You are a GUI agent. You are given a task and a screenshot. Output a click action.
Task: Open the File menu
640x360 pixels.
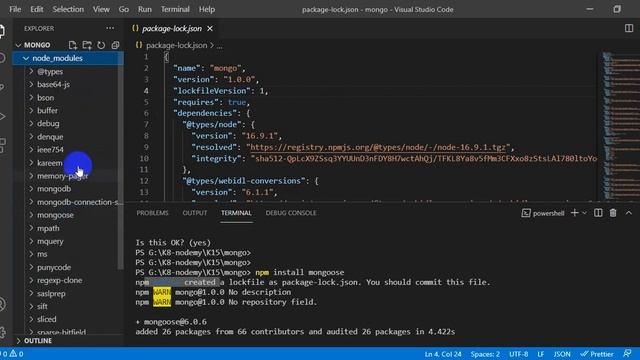[15, 9]
